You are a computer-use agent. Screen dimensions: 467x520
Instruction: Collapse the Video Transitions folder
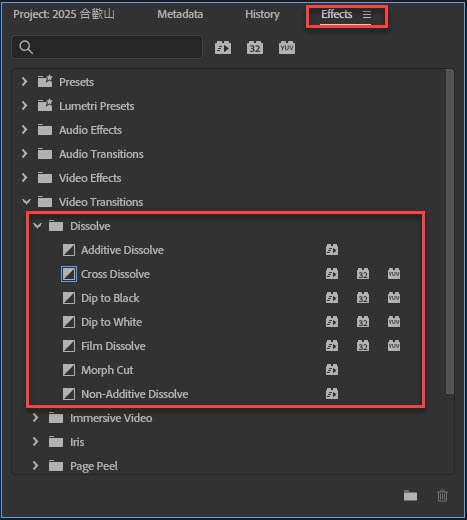(26, 202)
